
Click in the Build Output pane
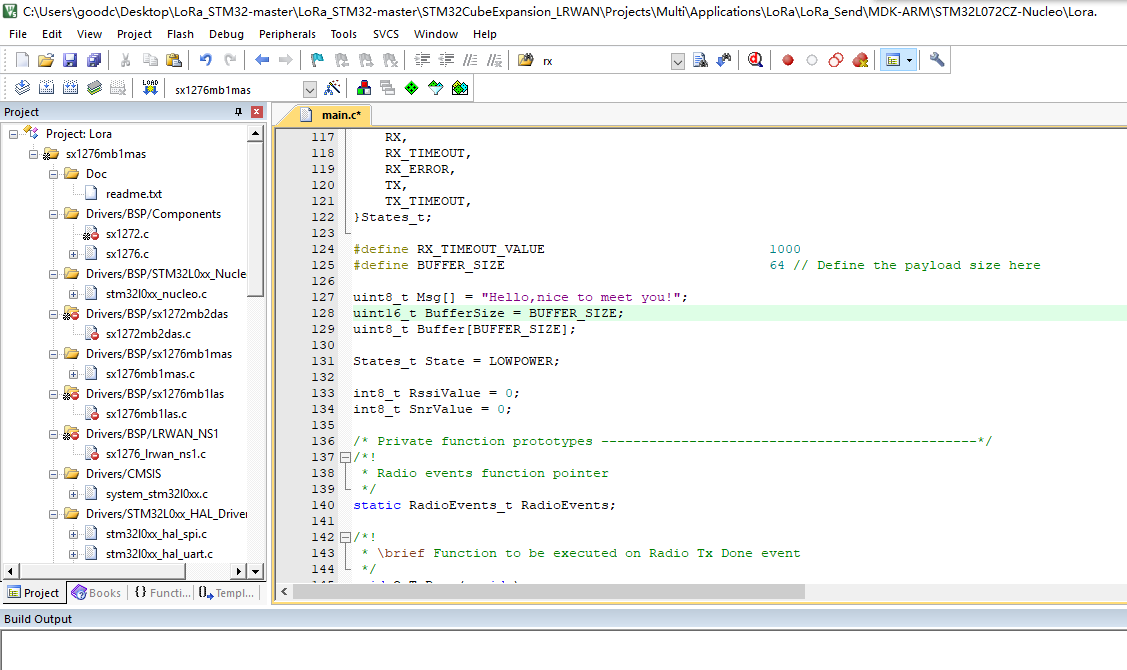click(564, 651)
